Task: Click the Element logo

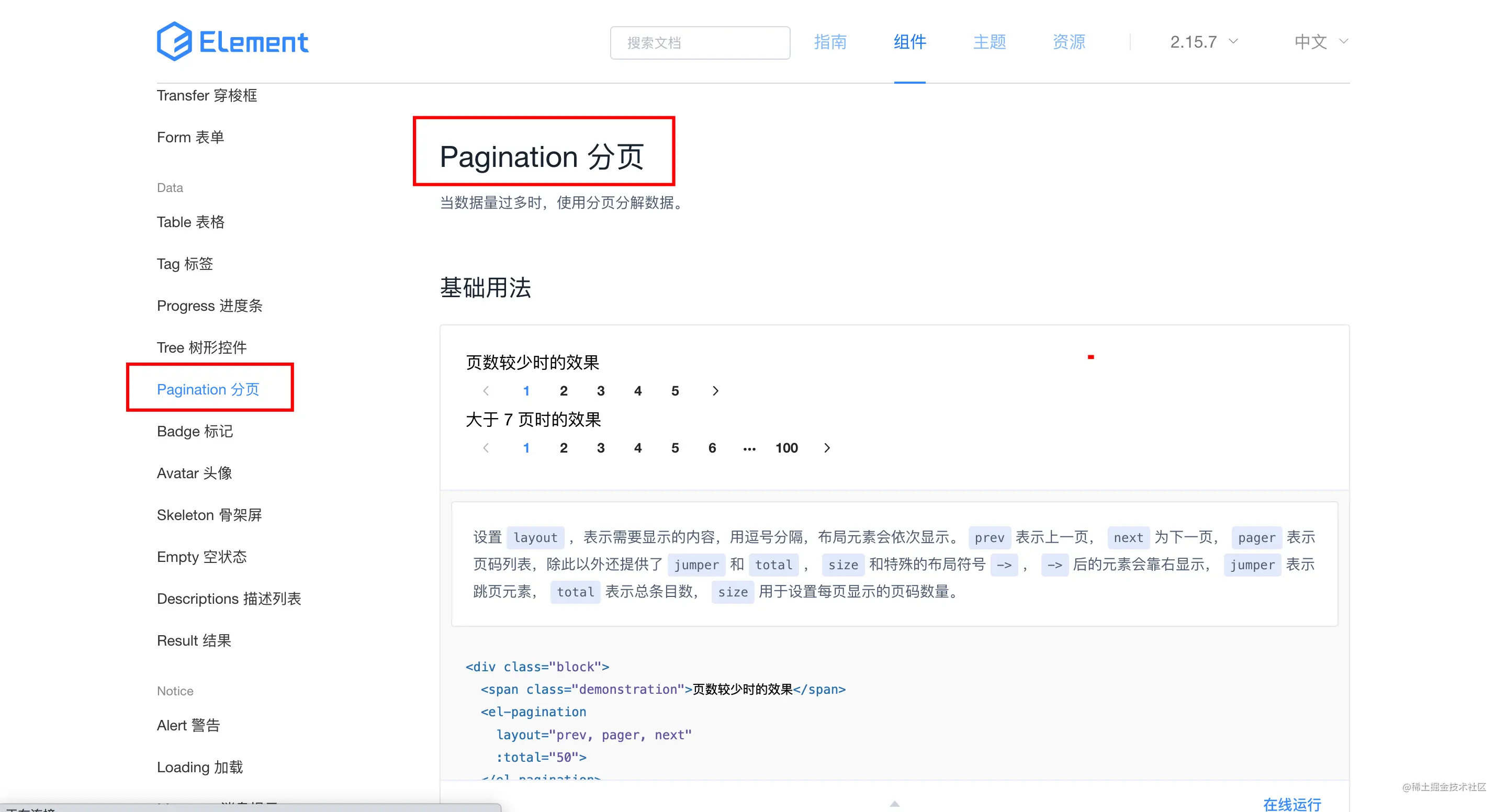Action: [232, 41]
